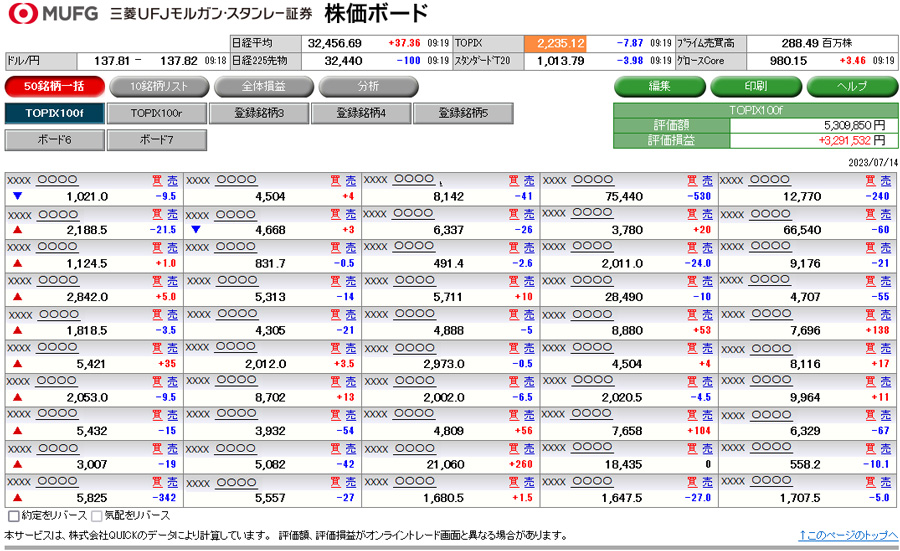This screenshot has height=551, width=900.
Task: Select the ボード7 tab
Action: click(156, 140)
